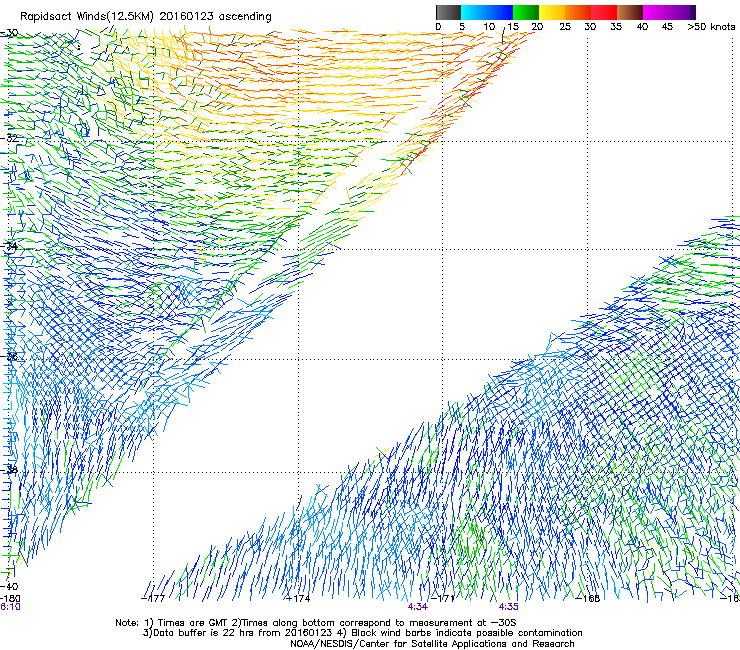Screen dimensions: 740x650
Task: Click the 'NOAA/NESDIS/Center for Satellite Applications' credit line
Action: (432, 644)
